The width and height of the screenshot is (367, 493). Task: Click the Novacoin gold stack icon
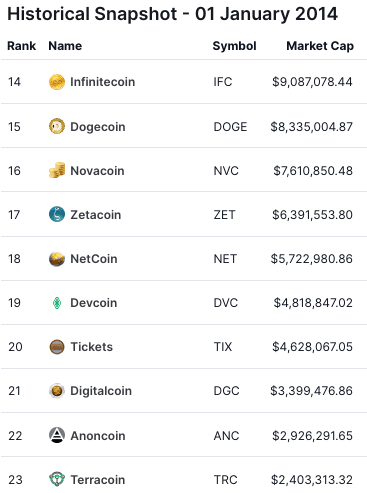tap(57, 170)
